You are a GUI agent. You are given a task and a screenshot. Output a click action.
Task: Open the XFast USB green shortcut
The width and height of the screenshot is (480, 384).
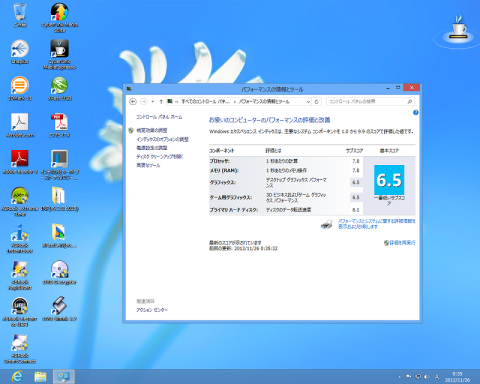point(60,88)
